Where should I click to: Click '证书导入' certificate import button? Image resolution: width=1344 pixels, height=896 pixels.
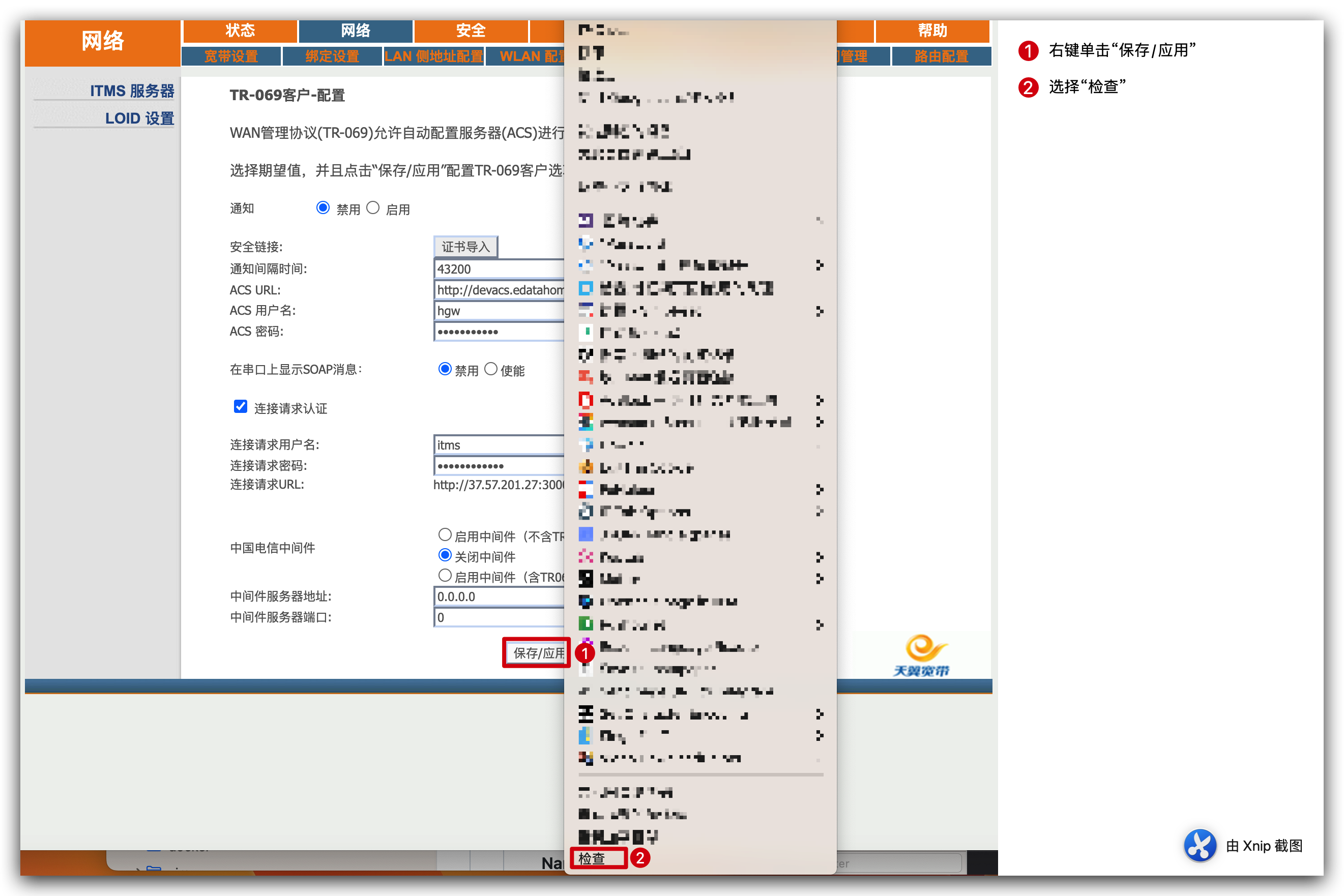pyautogui.click(x=465, y=246)
